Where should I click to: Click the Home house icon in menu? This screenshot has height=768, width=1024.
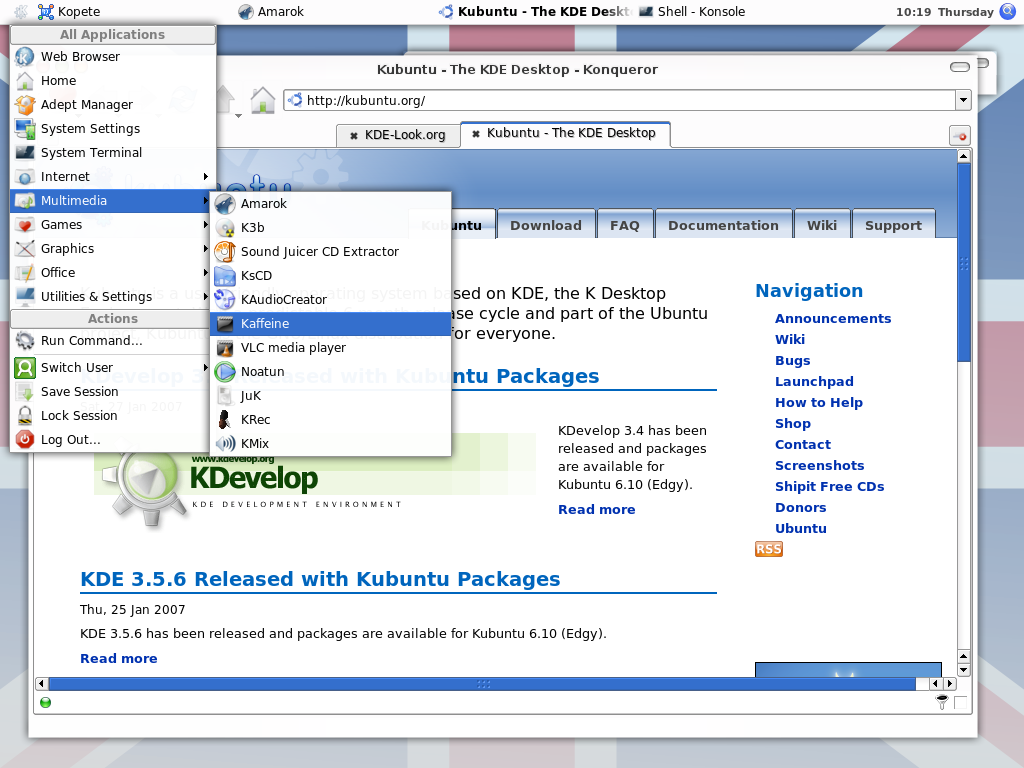tap(25, 81)
